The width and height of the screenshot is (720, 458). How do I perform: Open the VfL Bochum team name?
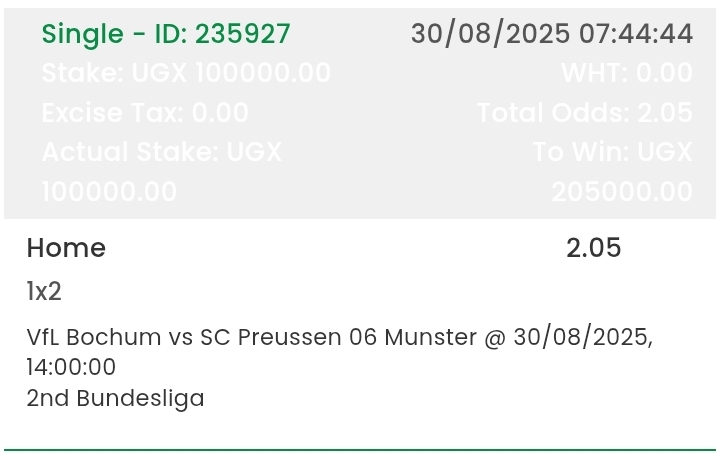click(94, 337)
